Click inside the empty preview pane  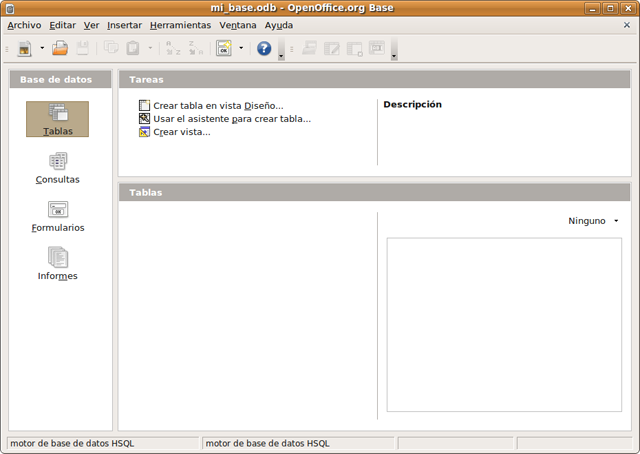click(x=504, y=323)
